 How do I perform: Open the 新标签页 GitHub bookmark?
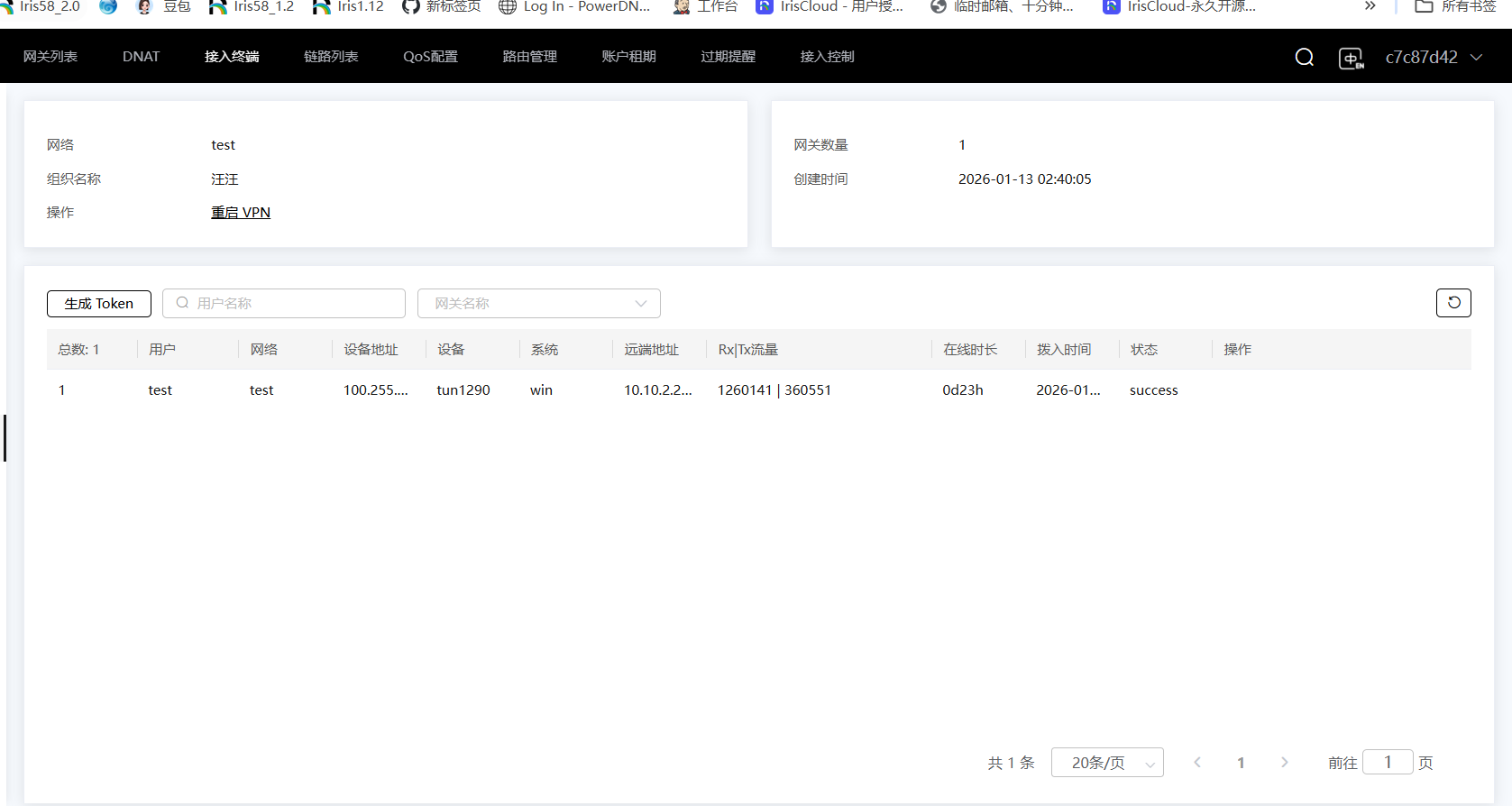[x=442, y=6]
